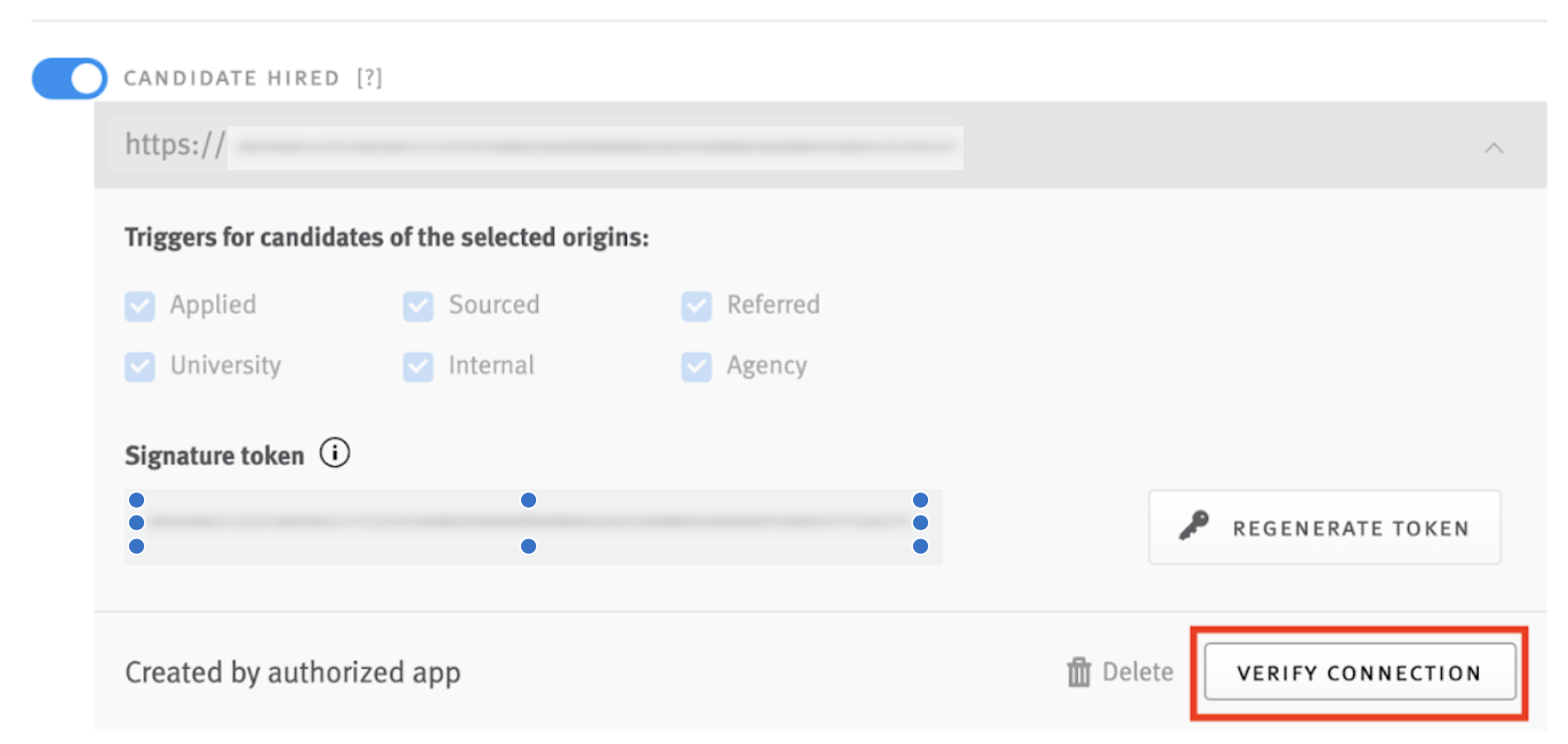Click the key icon on Regenerate Token

point(1194,526)
